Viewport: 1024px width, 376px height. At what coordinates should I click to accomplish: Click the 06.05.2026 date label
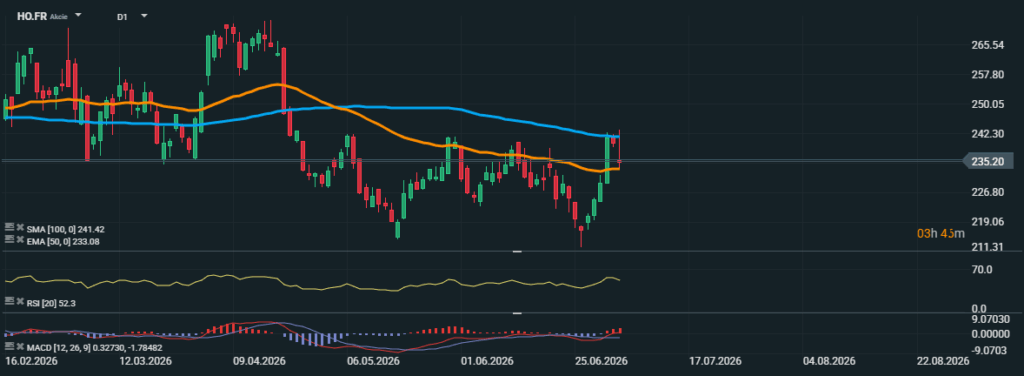pyautogui.click(x=373, y=362)
